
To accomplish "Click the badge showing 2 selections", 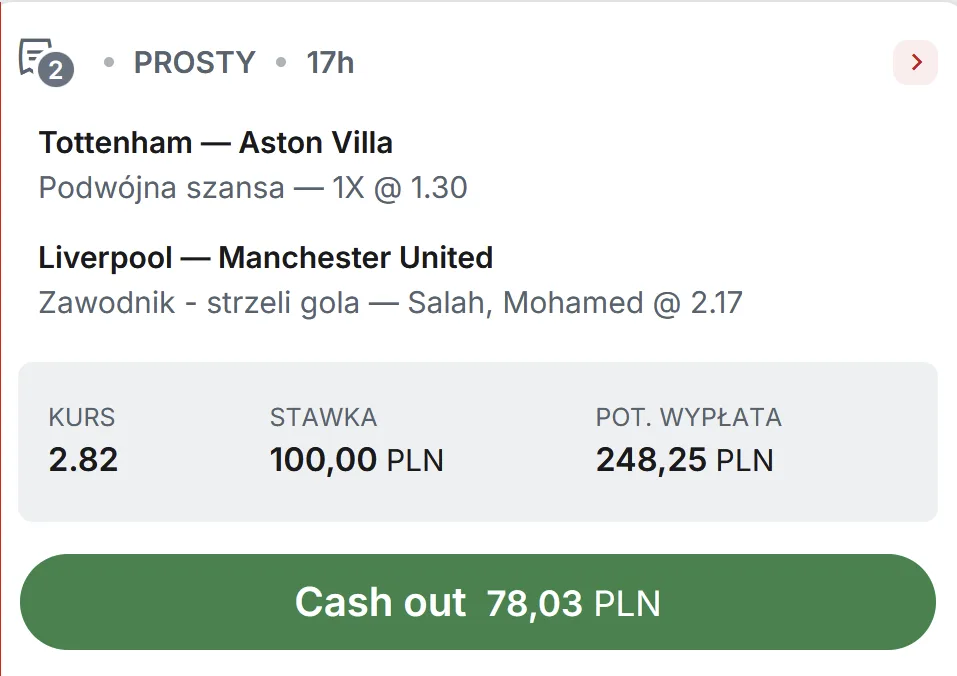I will (x=58, y=71).
